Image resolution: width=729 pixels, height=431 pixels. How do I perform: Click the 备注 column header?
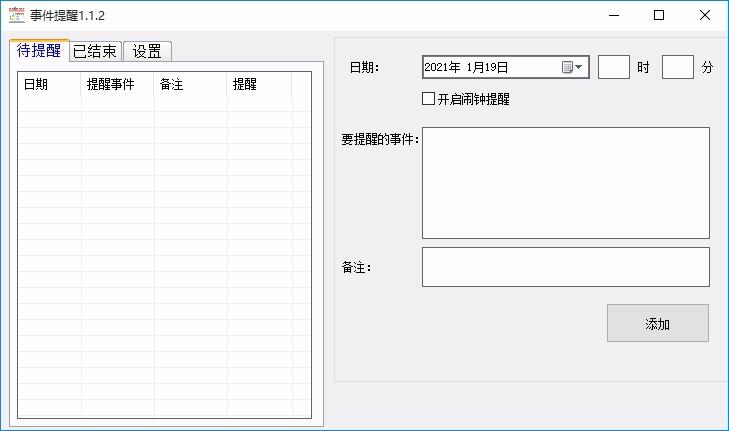190,84
